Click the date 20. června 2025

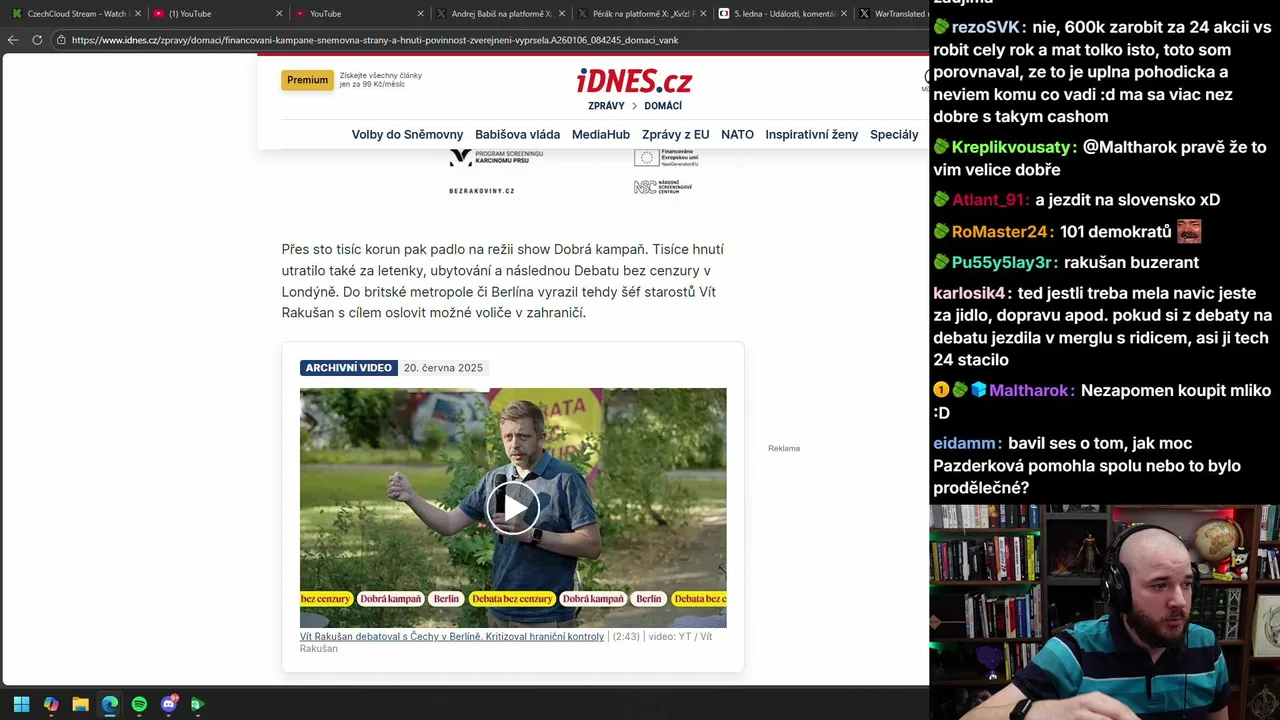(443, 368)
